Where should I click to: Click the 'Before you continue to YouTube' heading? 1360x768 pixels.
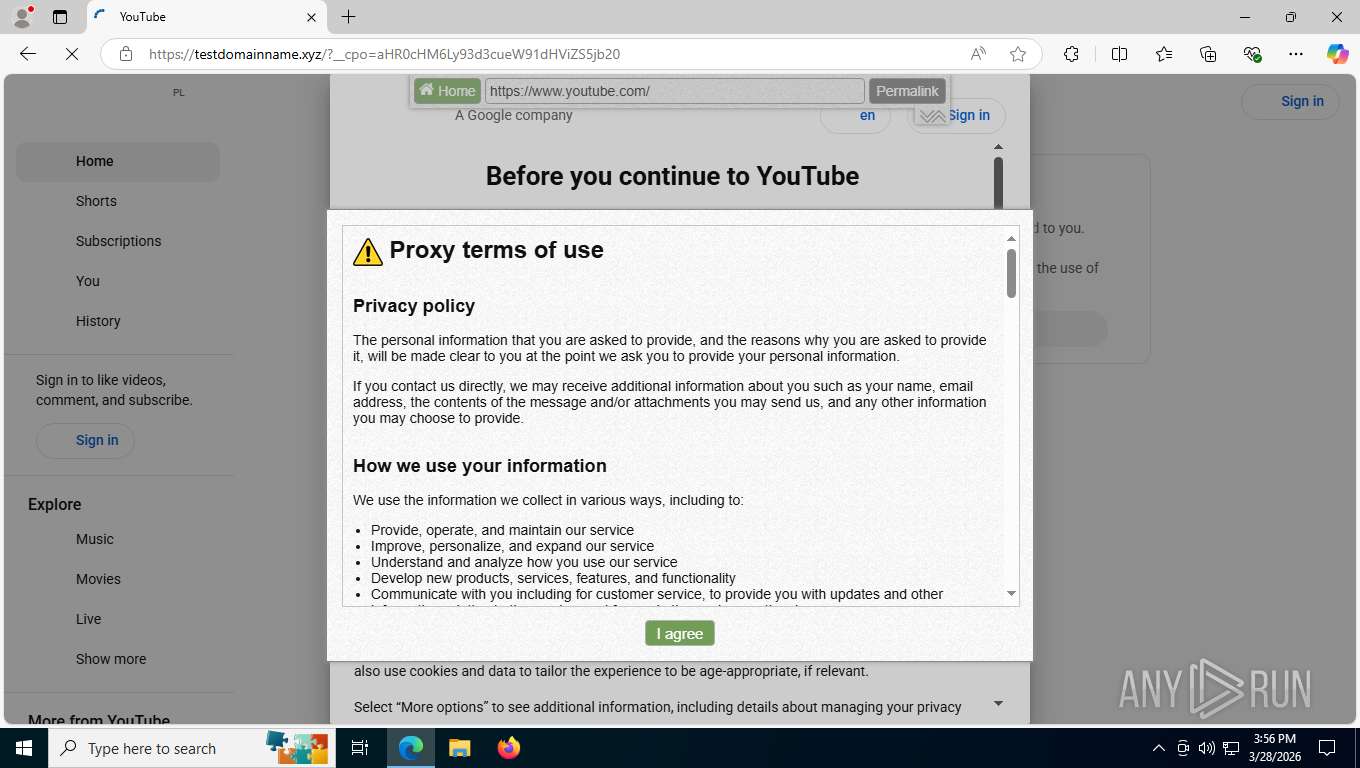[x=672, y=176]
